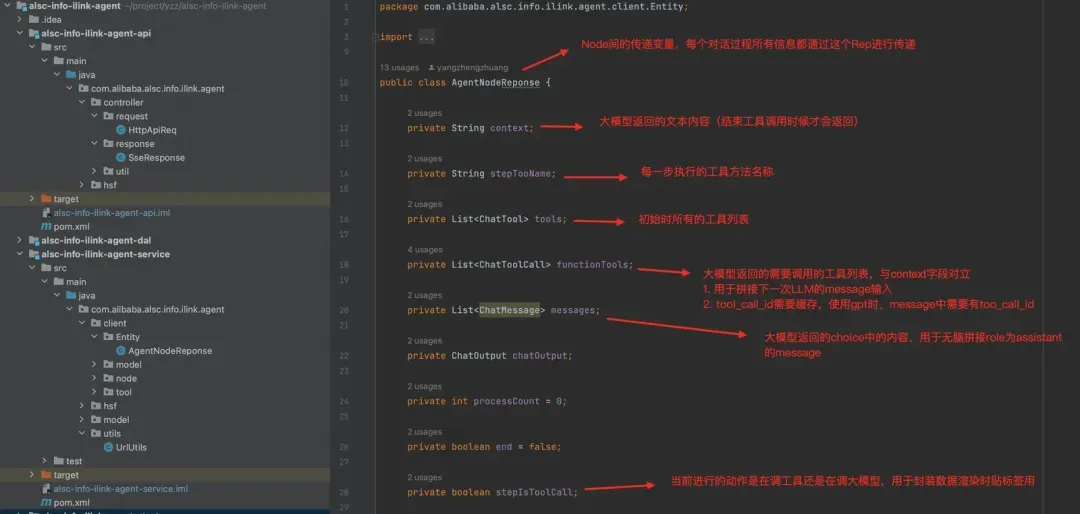Click the highlighted ChatMessage type
The image size is (1080, 514).
click(x=509, y=310)
